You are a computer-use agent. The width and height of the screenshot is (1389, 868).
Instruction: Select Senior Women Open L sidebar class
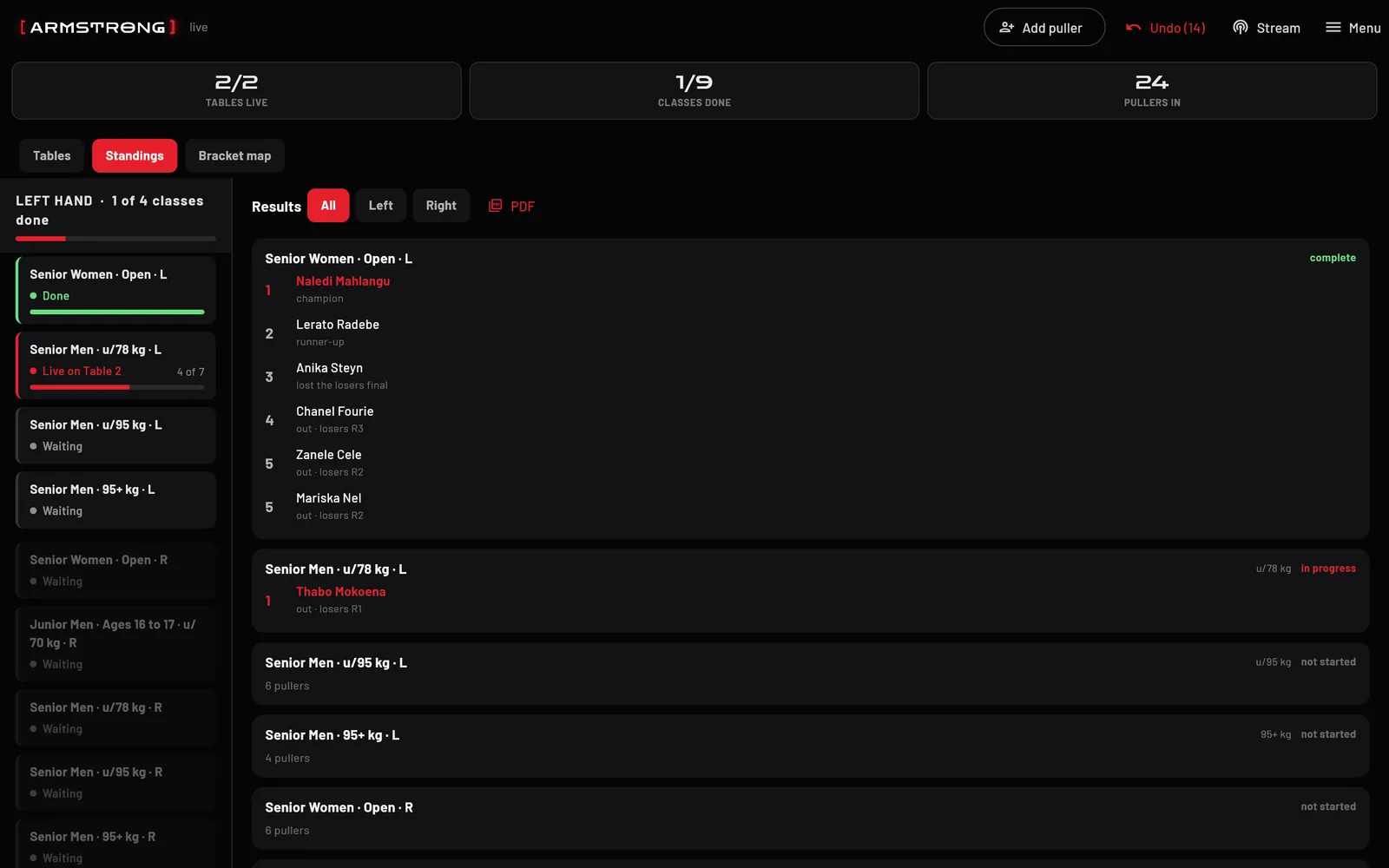(116, 290)
